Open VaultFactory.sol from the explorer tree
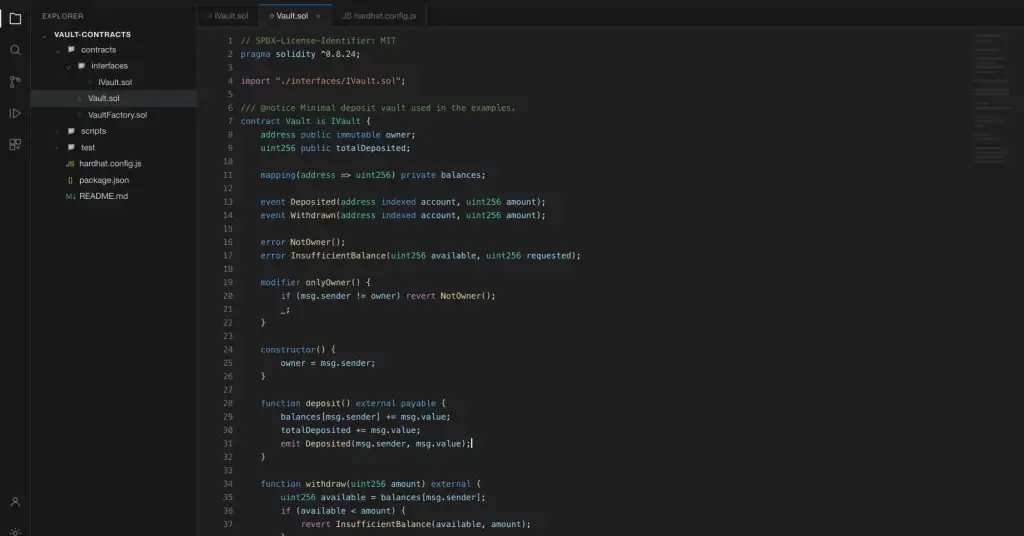1024x536 pixels. coord(118,115)
